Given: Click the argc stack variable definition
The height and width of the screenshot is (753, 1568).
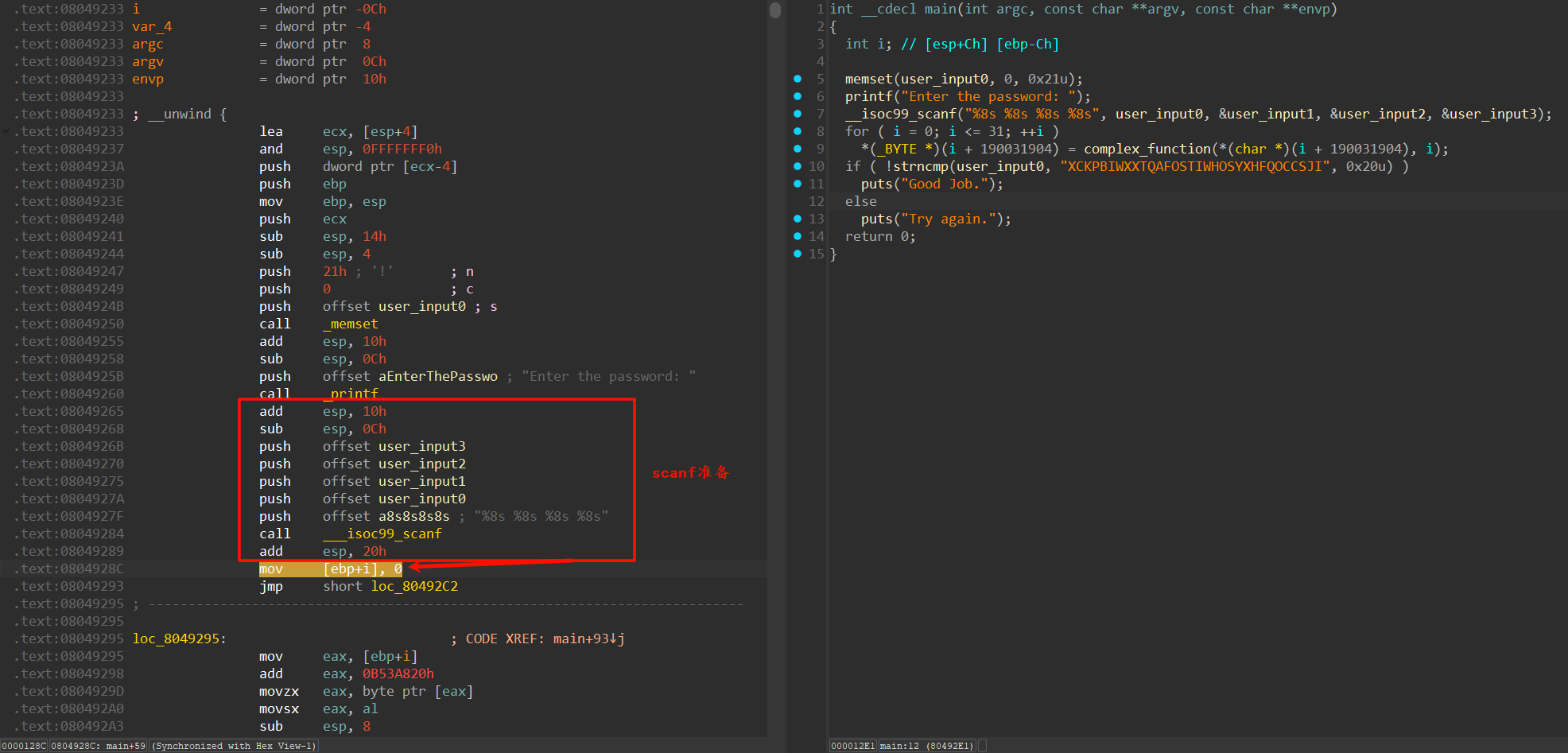Looking at the screenshot, I should coord(148,44).
